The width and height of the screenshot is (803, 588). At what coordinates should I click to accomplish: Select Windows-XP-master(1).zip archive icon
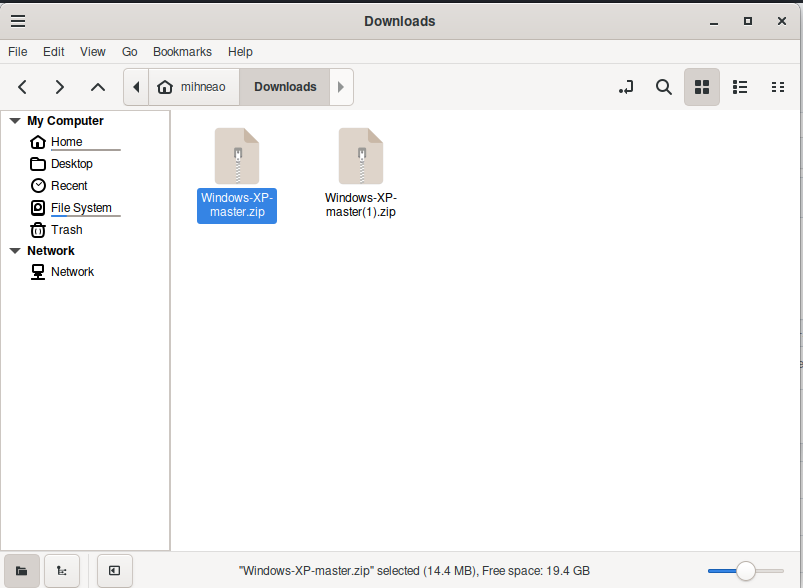tap(361, 156)
